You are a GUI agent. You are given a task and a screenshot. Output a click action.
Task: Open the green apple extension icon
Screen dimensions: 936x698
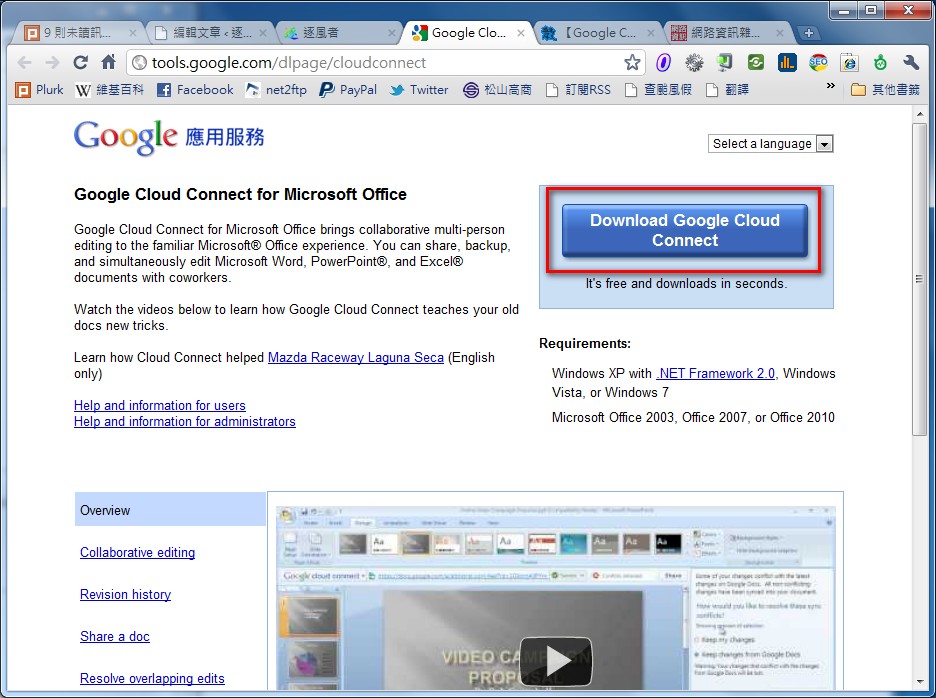click(x=880, y=62)
